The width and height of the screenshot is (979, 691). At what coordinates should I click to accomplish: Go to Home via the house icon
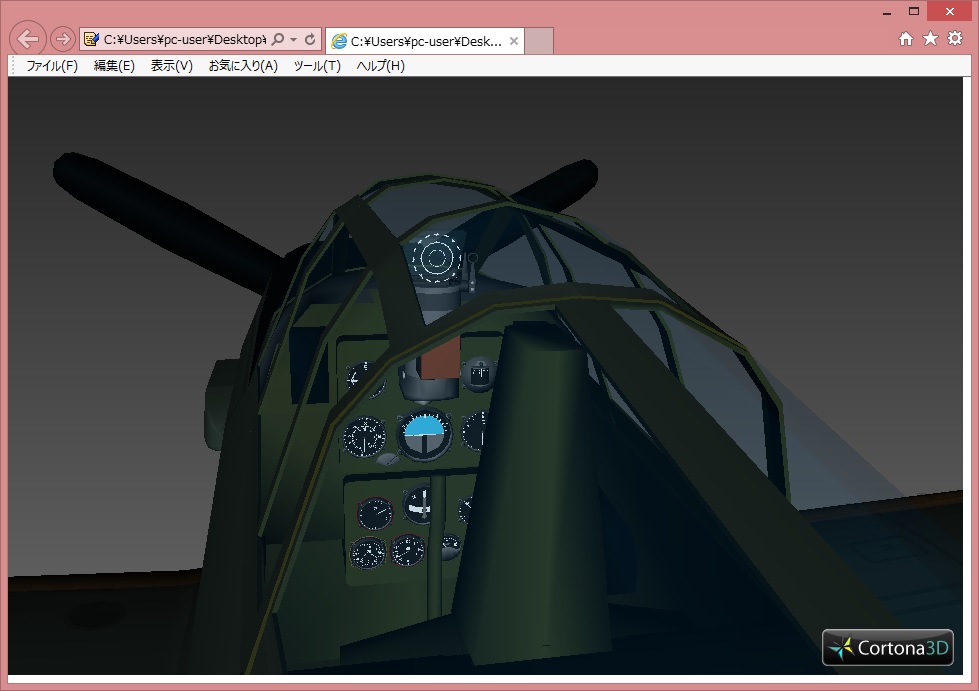(x=906, y=38)
